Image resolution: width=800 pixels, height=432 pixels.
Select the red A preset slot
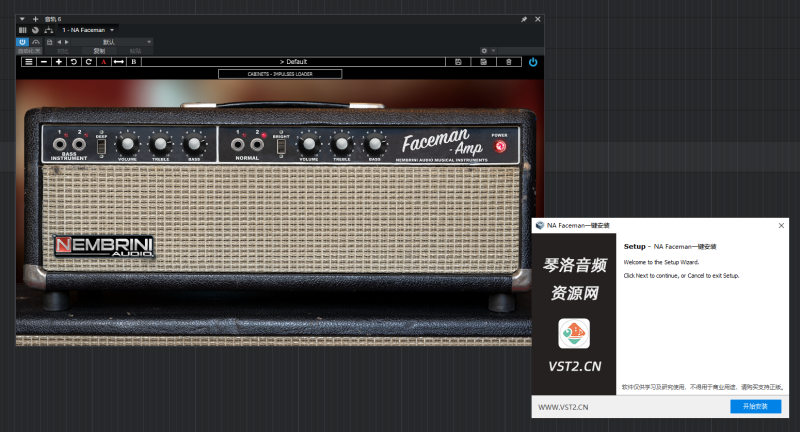coord(103,62)
